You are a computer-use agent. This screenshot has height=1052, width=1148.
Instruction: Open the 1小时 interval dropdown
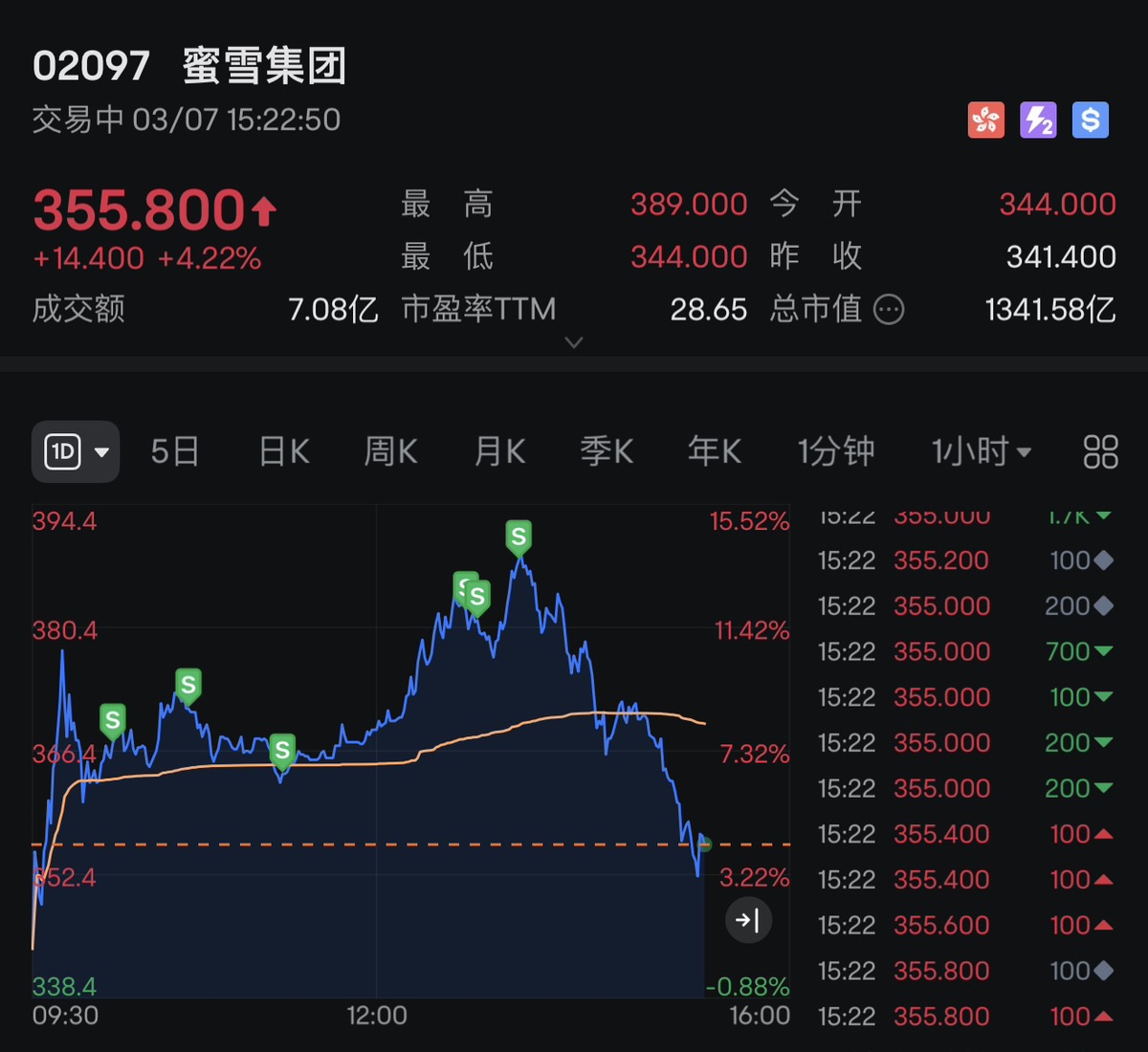tap(982, 451)
